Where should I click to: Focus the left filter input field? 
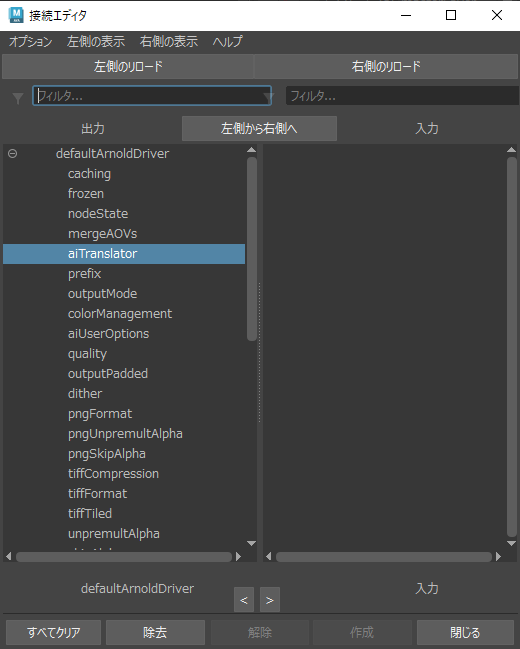[152, 96]
